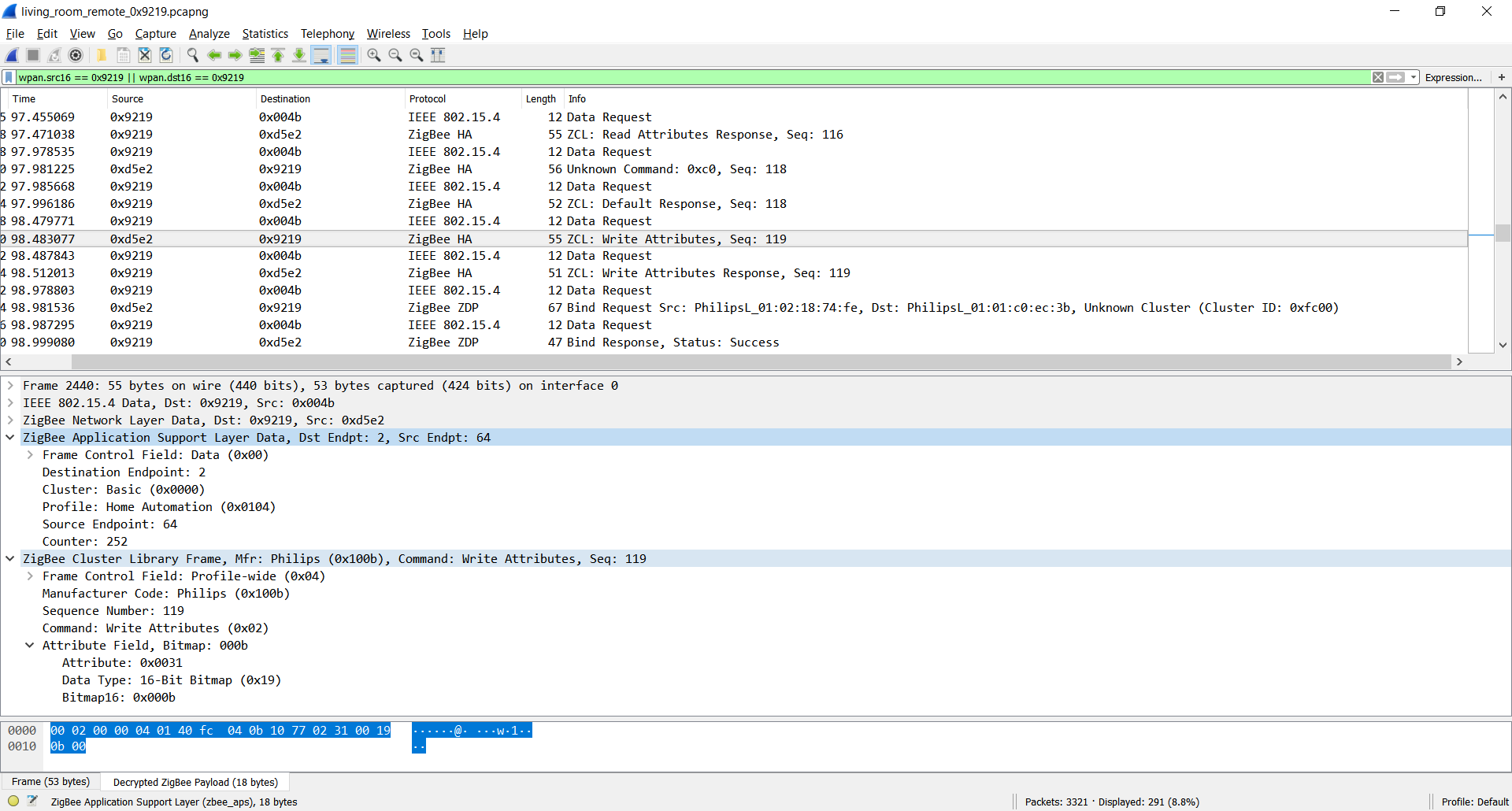Screen dimensions: 1512x811
Task: Jump to first packet up-arrow icon
Action: 278,55
